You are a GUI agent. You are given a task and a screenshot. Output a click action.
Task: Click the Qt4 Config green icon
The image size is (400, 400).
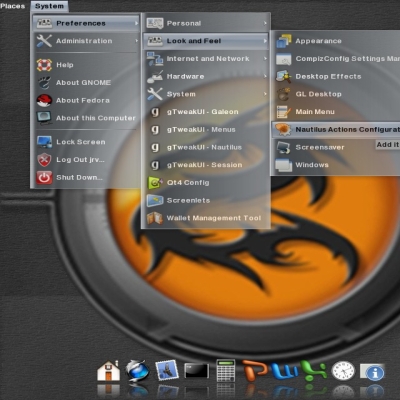click(x=155, y=183)
